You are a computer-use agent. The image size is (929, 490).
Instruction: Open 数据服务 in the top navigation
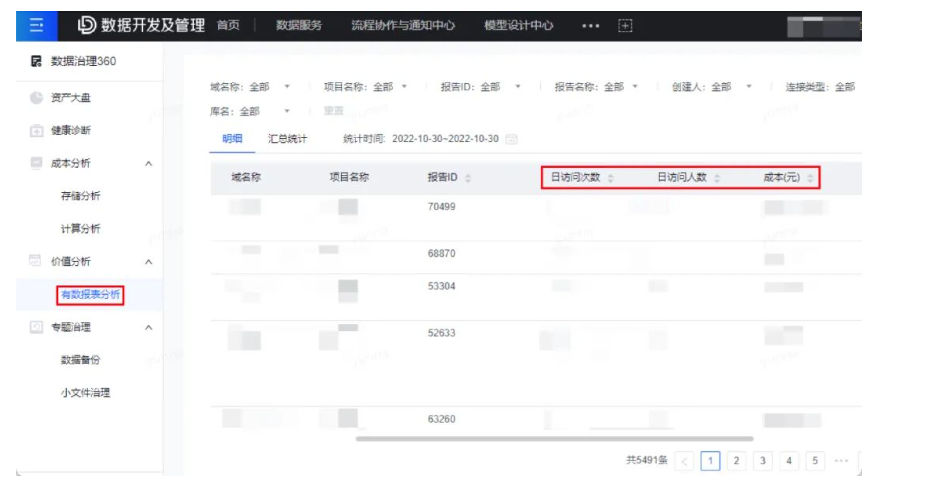299,25
